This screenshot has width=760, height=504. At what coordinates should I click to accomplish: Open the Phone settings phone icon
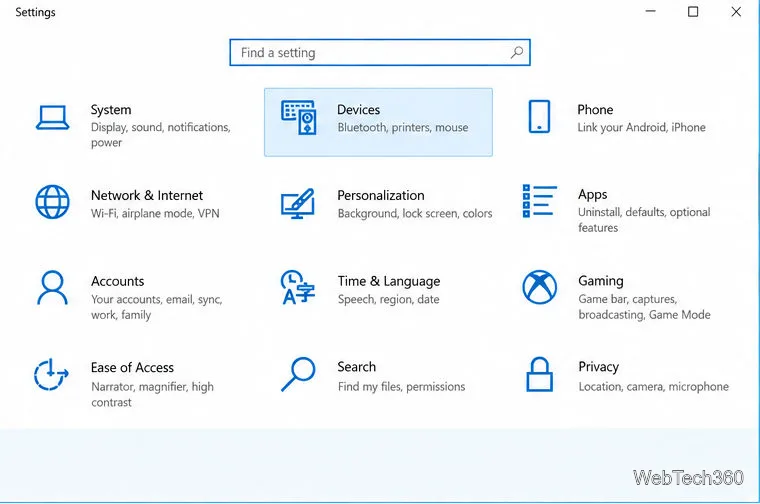click(x=539, y=116)
